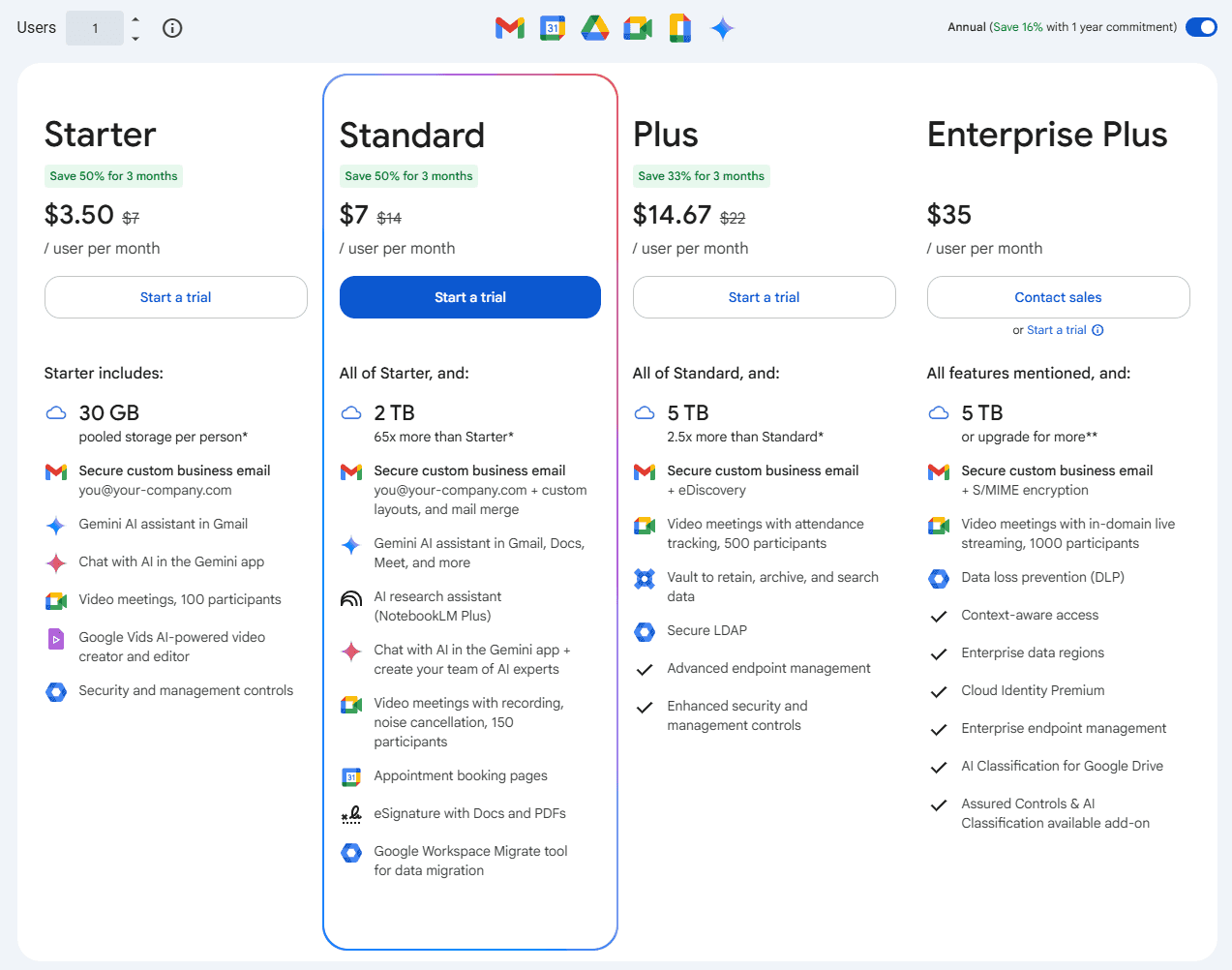Screen dimensions: 1232x970
Task: Click the Gmail icon in the header
Action: tap(510, 27)
